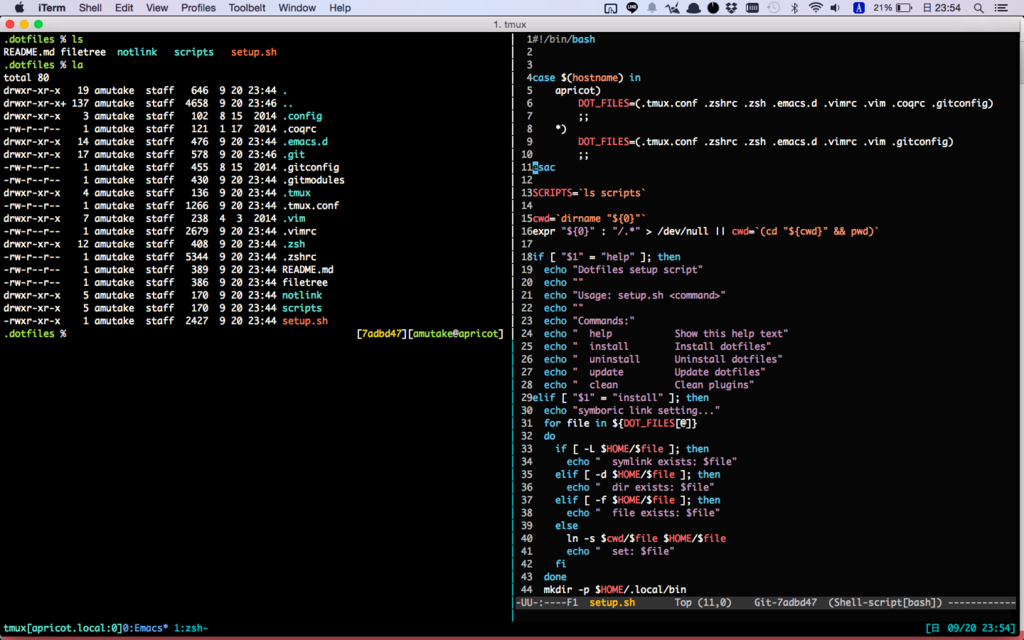
Task: Click the notification bell icon in menu bar
Action: tap(652, 8)
